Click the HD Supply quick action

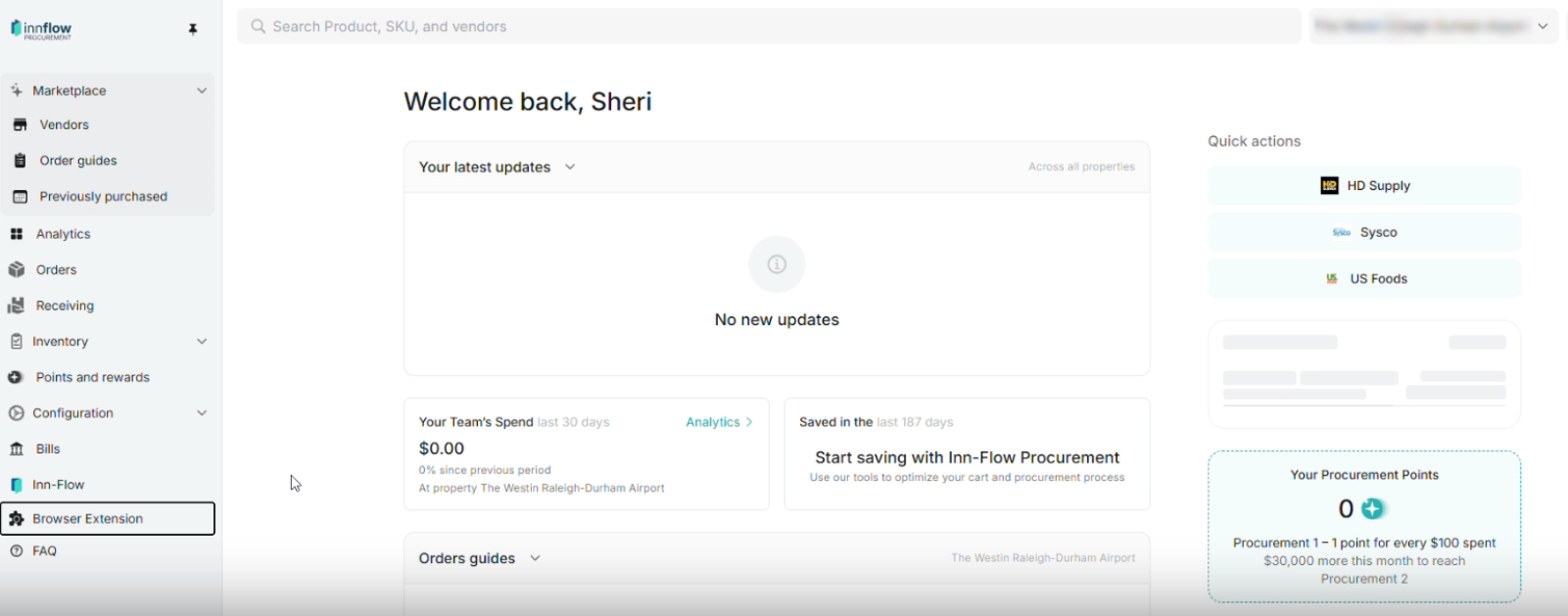(1364, 186)
